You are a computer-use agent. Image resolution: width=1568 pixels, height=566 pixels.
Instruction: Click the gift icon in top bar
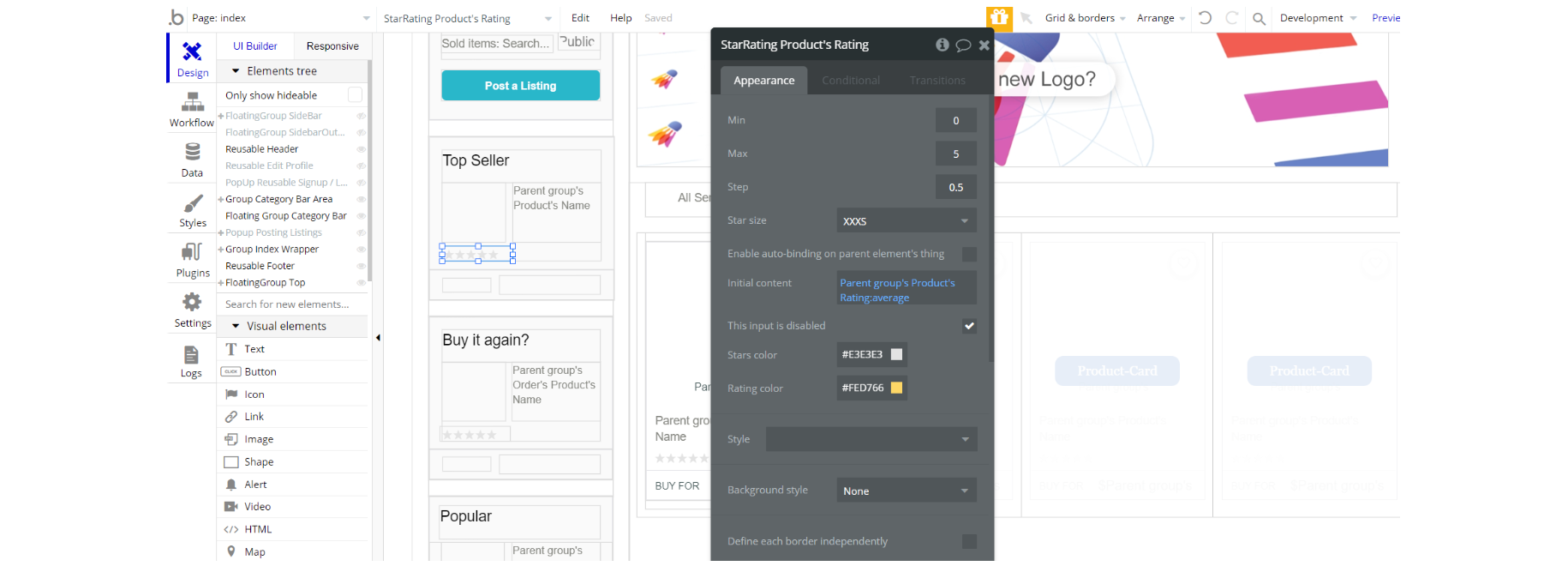point(999,18)
